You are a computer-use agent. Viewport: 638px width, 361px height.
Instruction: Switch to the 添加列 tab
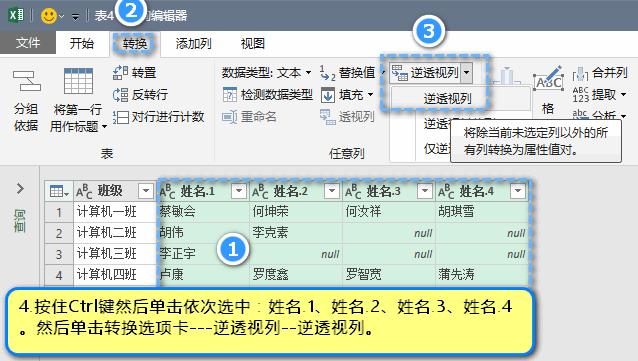pos(193,43)
